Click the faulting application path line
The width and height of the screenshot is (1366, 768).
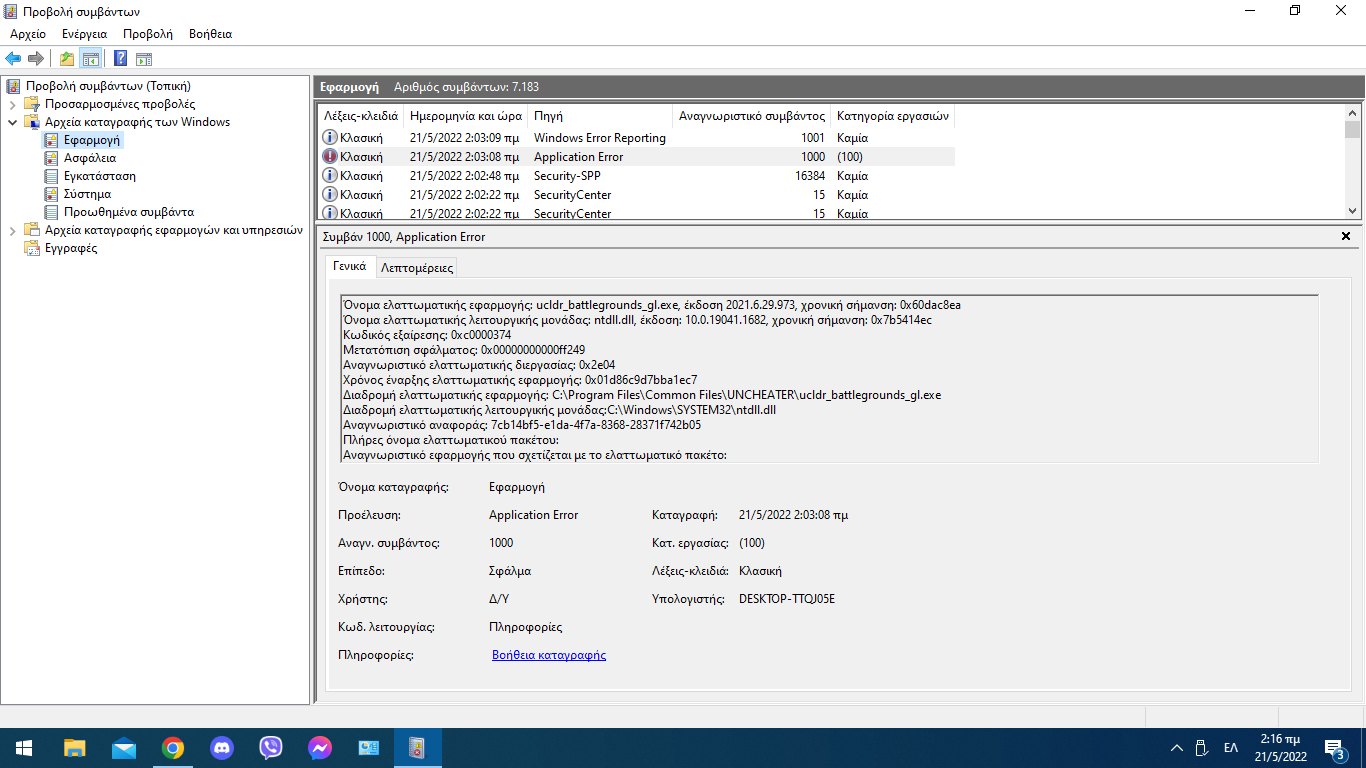pos(642,395)
